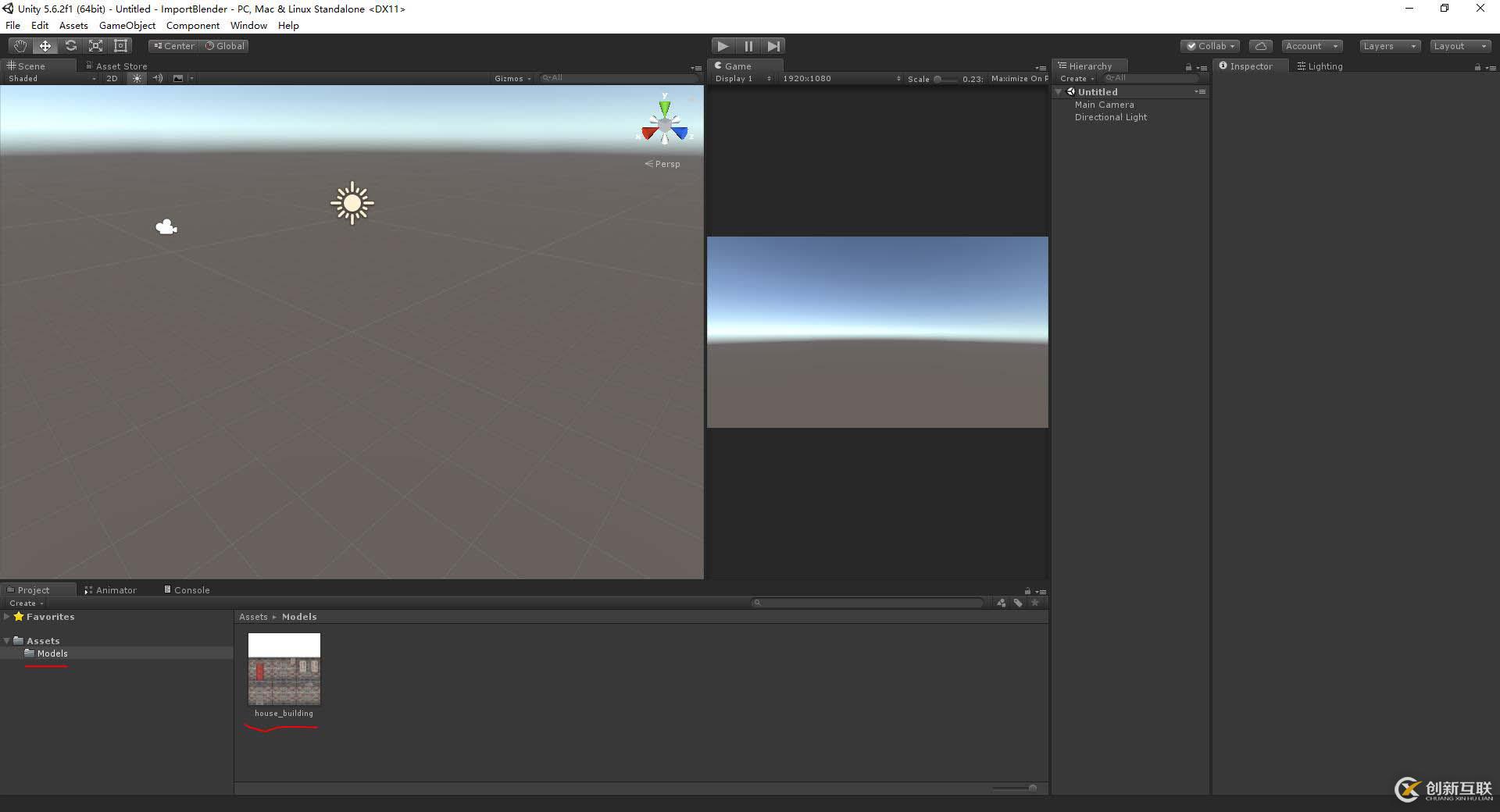Open the Layout dropdown

pos(1459,46)
